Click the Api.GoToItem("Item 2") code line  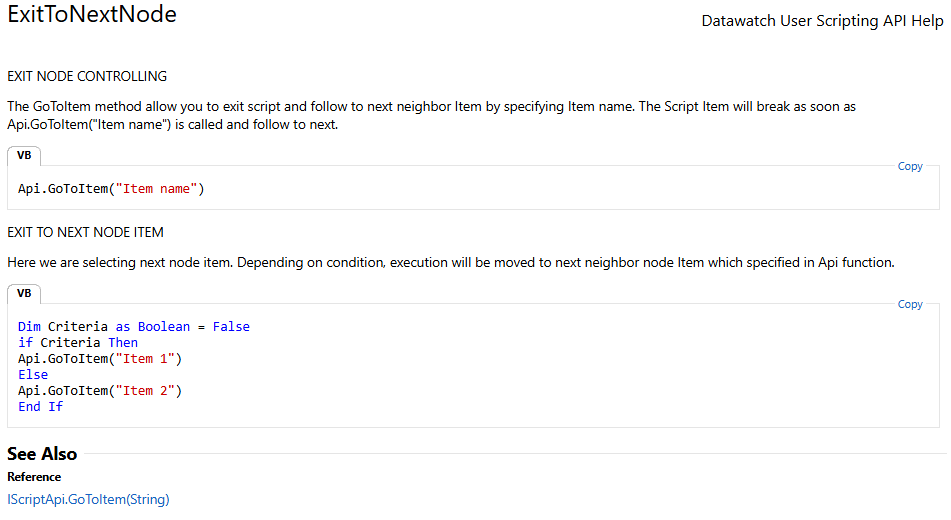100,391
